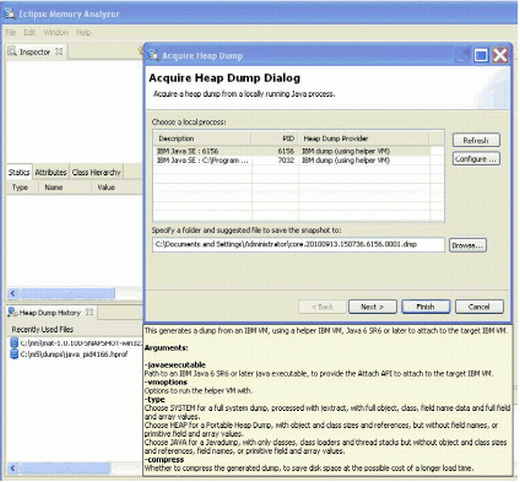This screenshot has width=520, height=482.
Task: Switch to the Statics tab
Action: [x=19, y=172]
